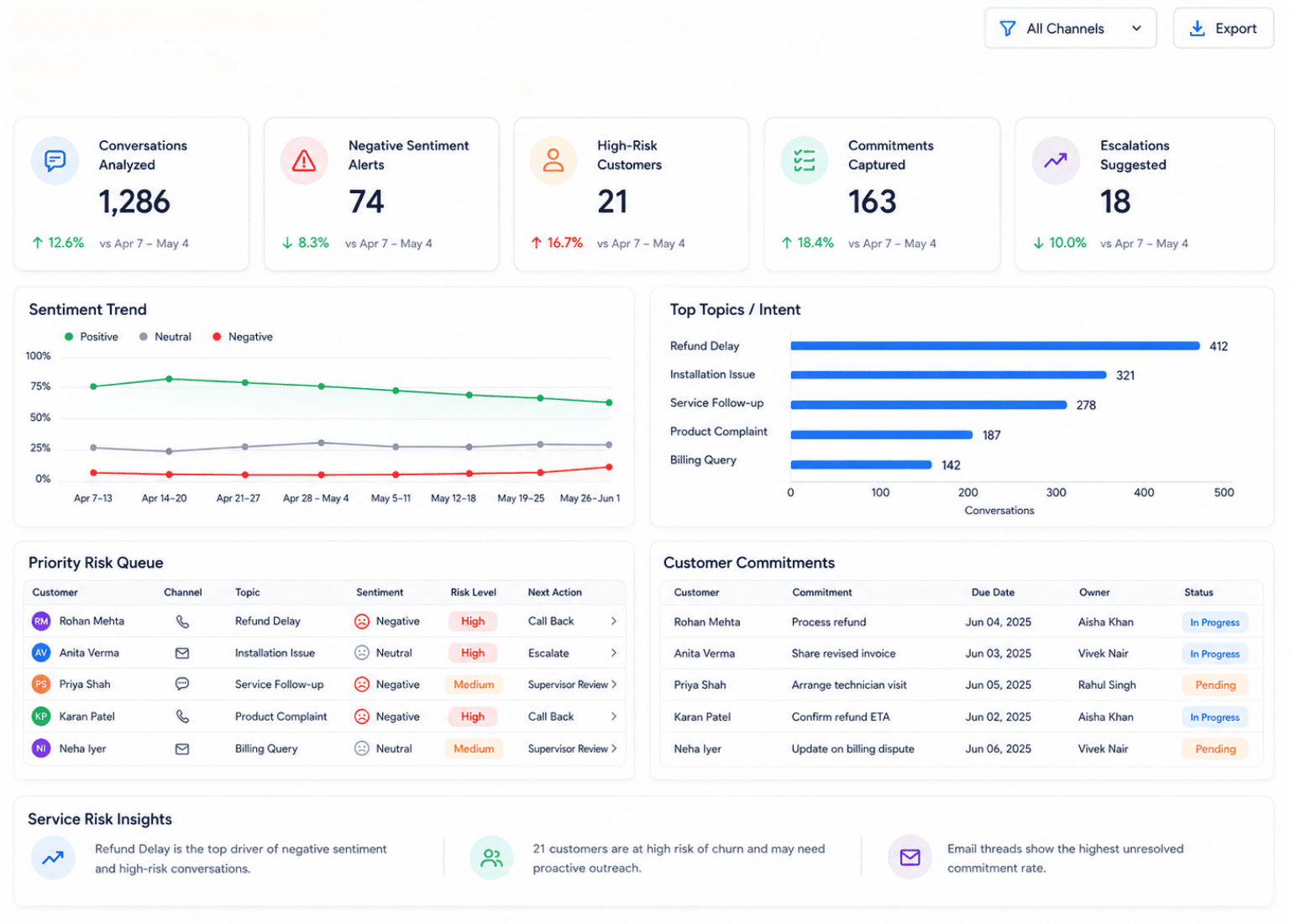Click the Billing Query bar

(x=861, y=465)
